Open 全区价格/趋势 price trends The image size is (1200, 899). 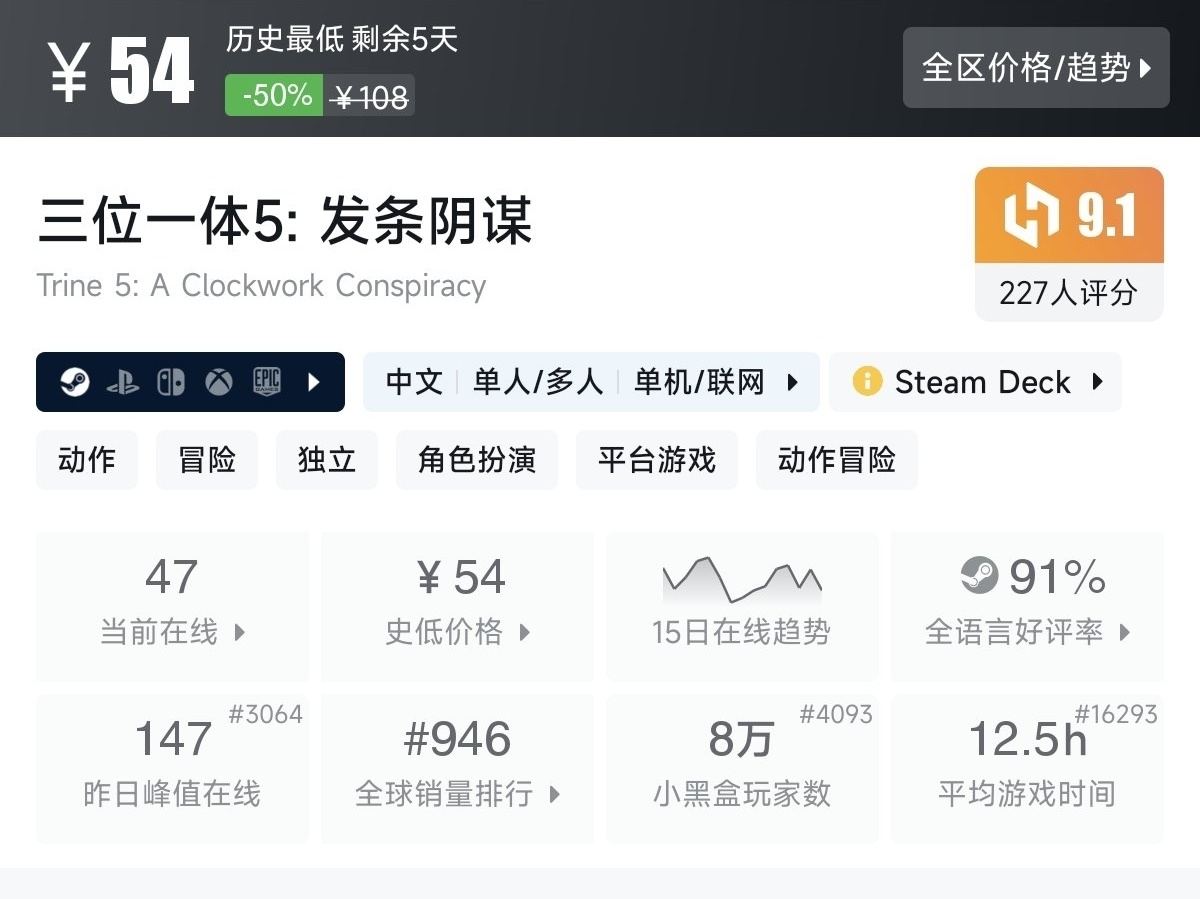pos(1036,67)
